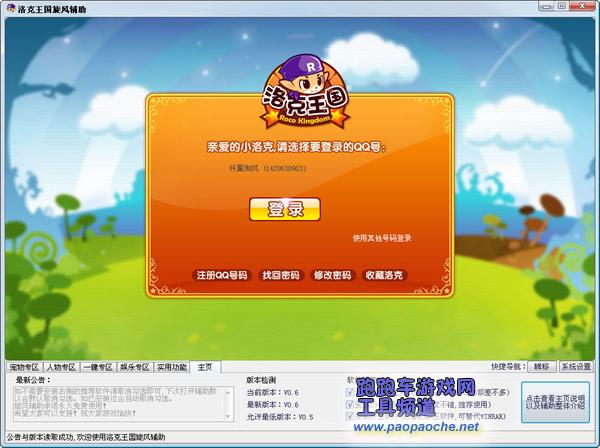Click announcement scrollbar up arrow

point(228,392)
